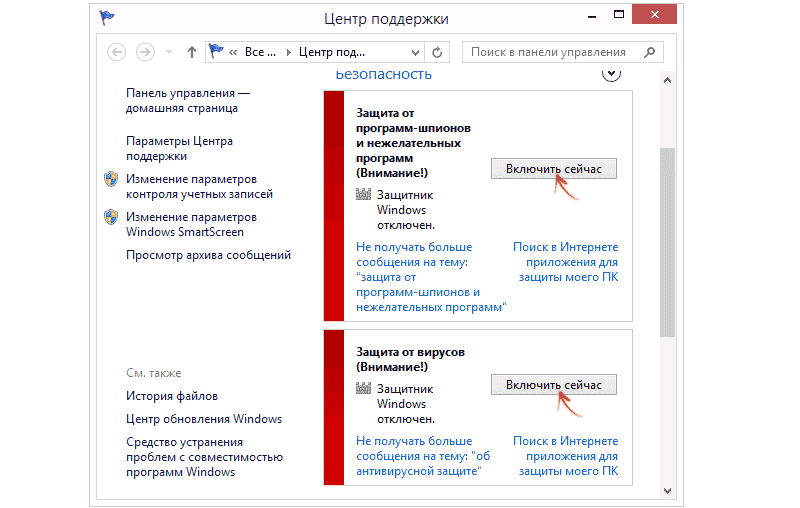Viewport: 800px width, 508px height.
Task: Click the 'Все ...' breadcrumb segment
Action: coord(260,52)
